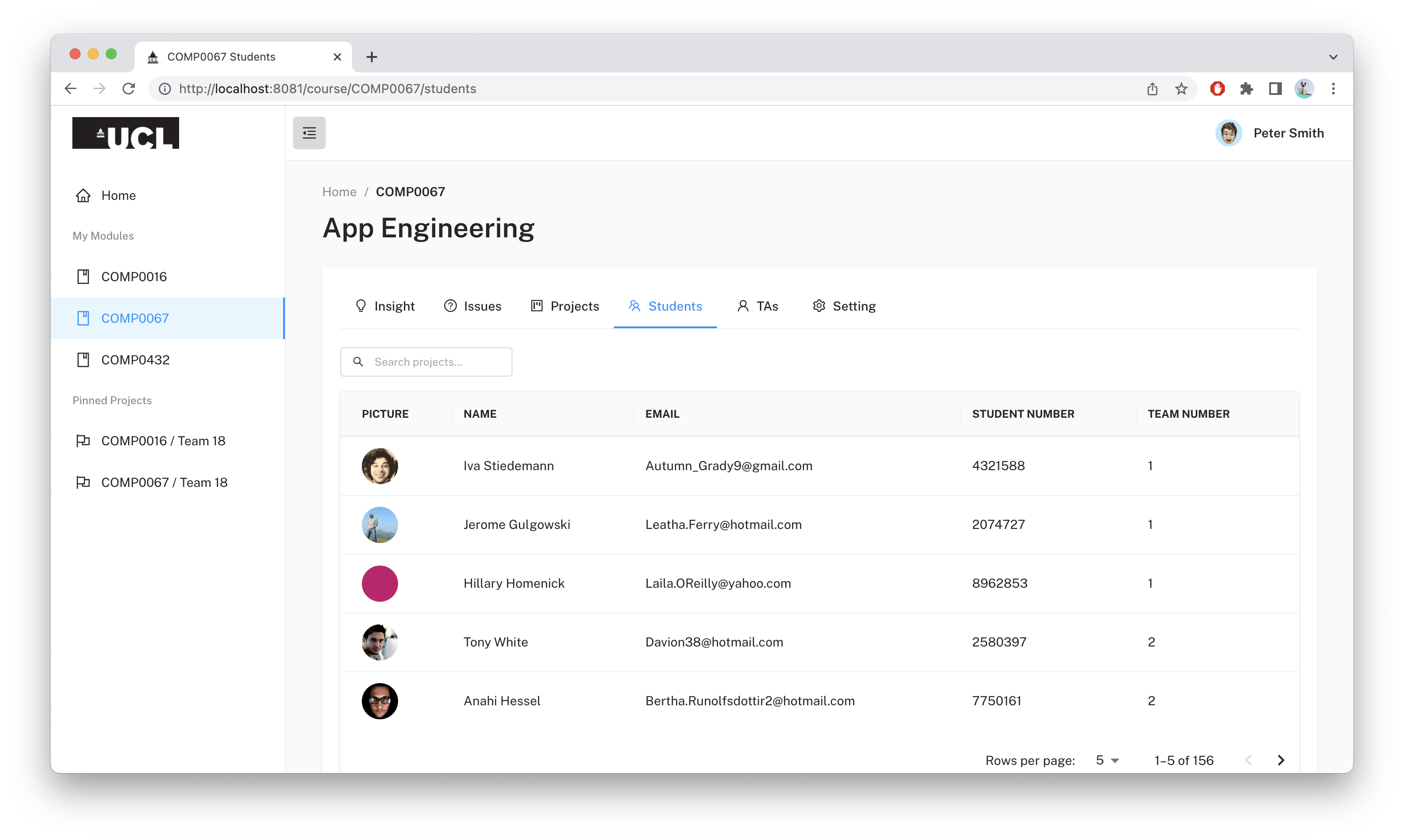Click the Home breadcrumb link
The image size is (1404, 840).
339,192
